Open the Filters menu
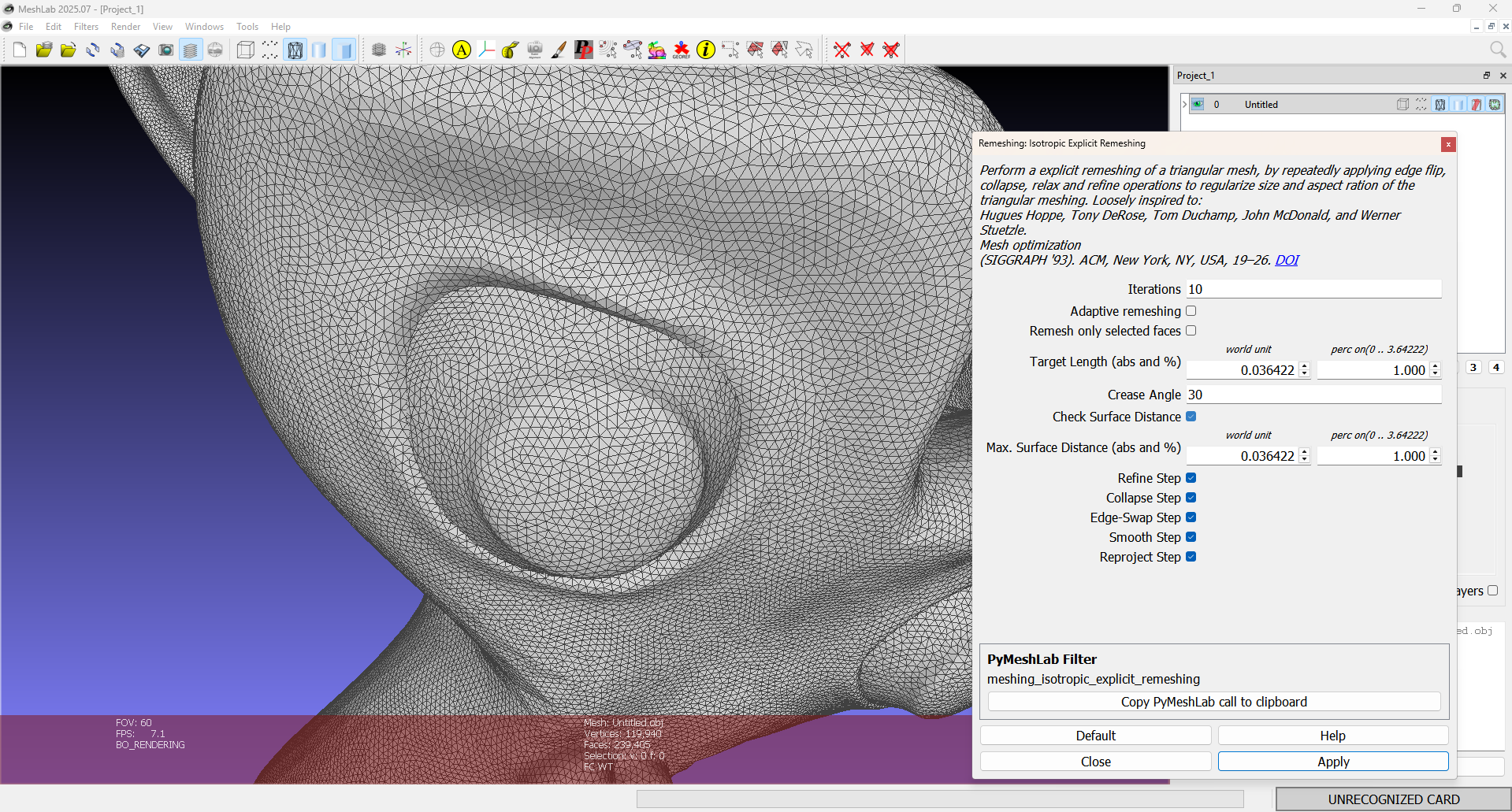1512x812 pixels. pyautogui.click(x=86, y=27)
